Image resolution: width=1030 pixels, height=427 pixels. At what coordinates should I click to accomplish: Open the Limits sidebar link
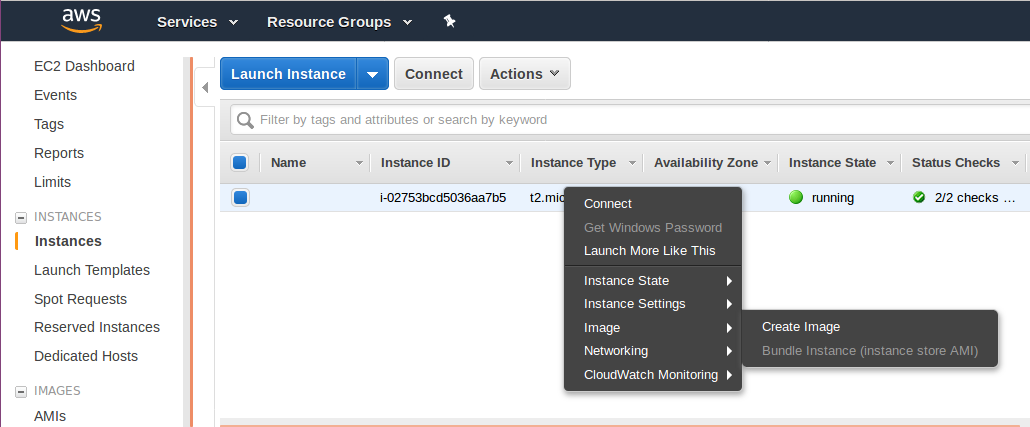pyautogui.click(x=53, y=182)
